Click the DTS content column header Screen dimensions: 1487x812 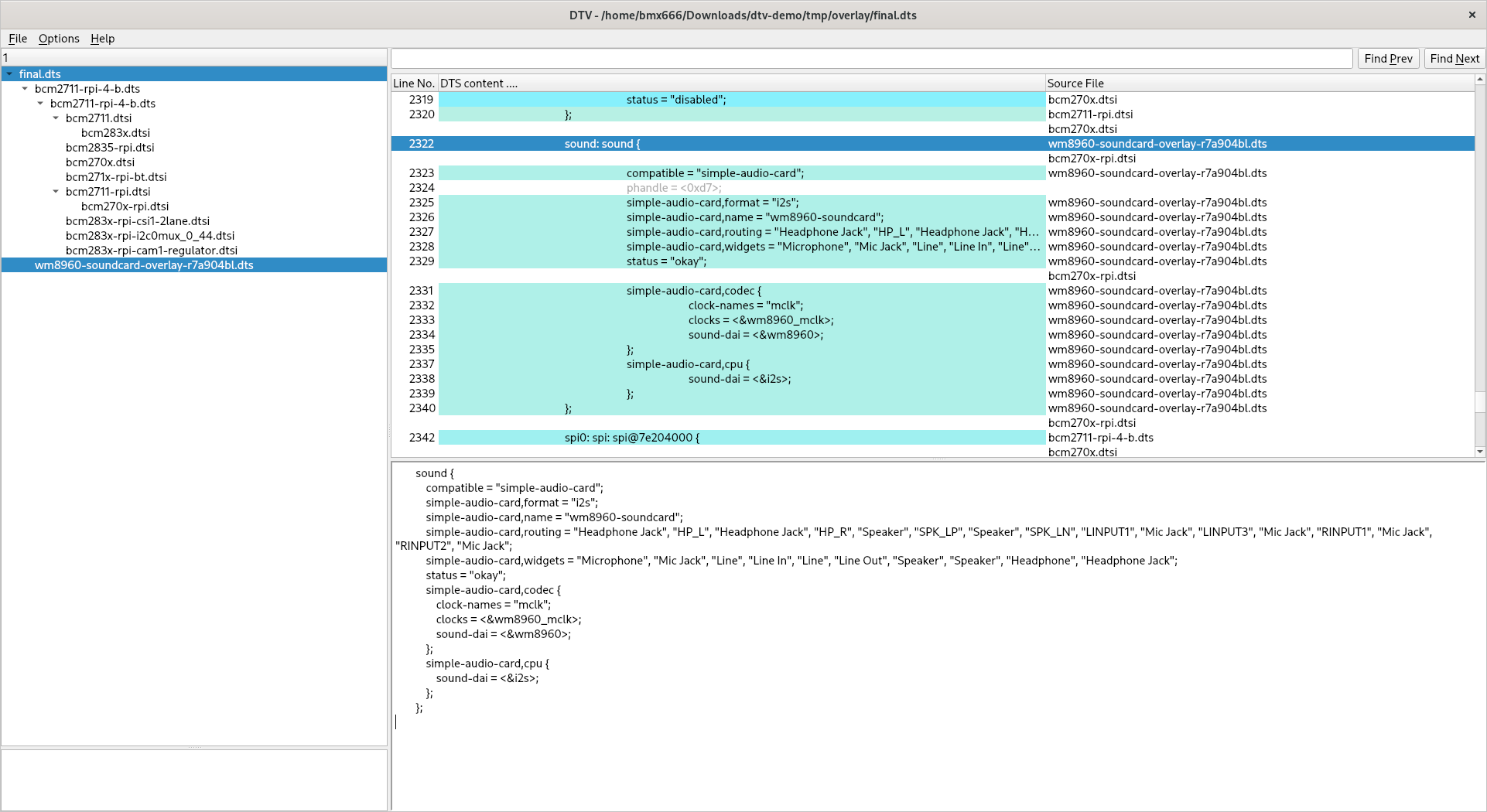tap(741, 84)
